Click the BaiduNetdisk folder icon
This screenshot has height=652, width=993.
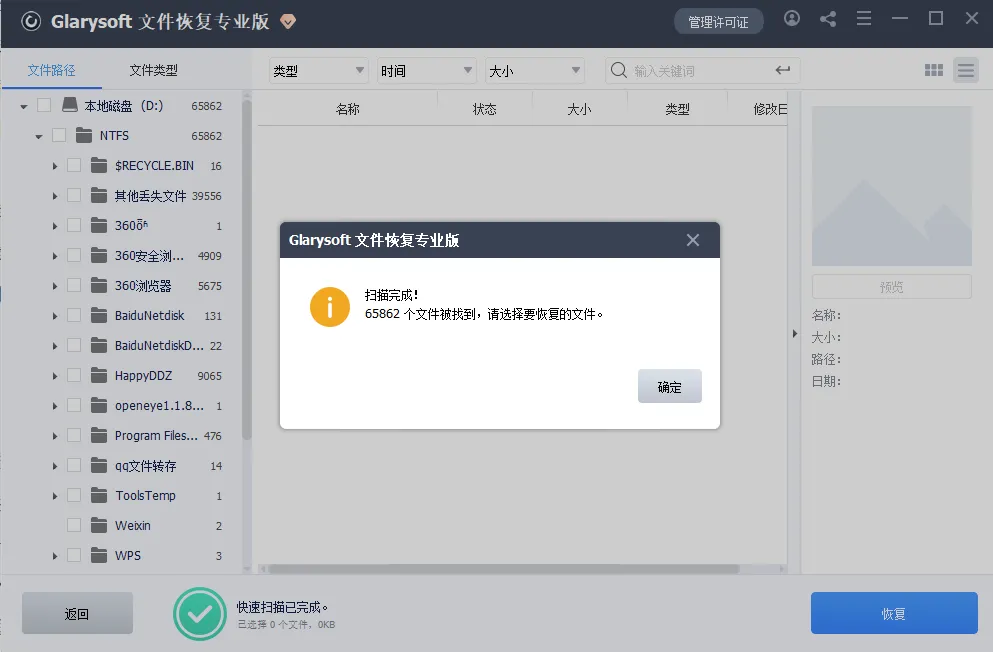click(x=99, y=315)
